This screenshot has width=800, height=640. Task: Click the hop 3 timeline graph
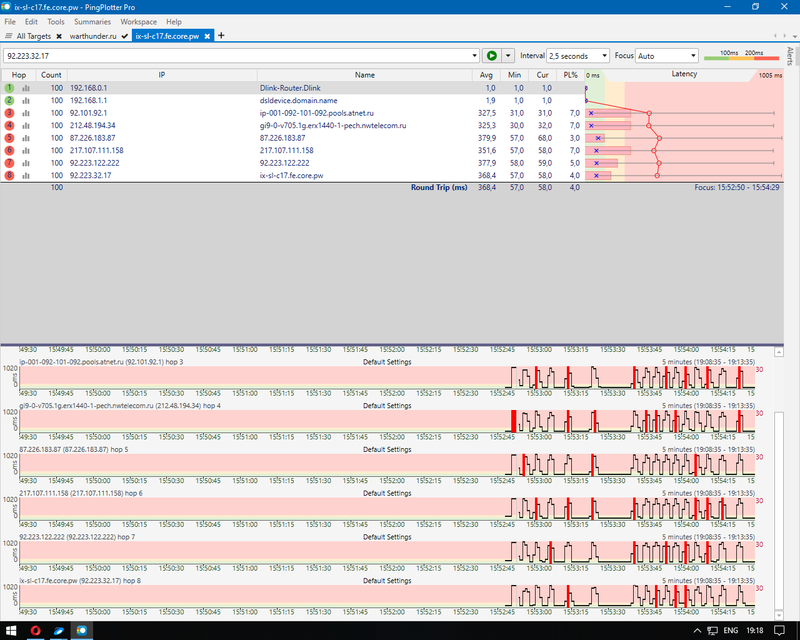387,378
